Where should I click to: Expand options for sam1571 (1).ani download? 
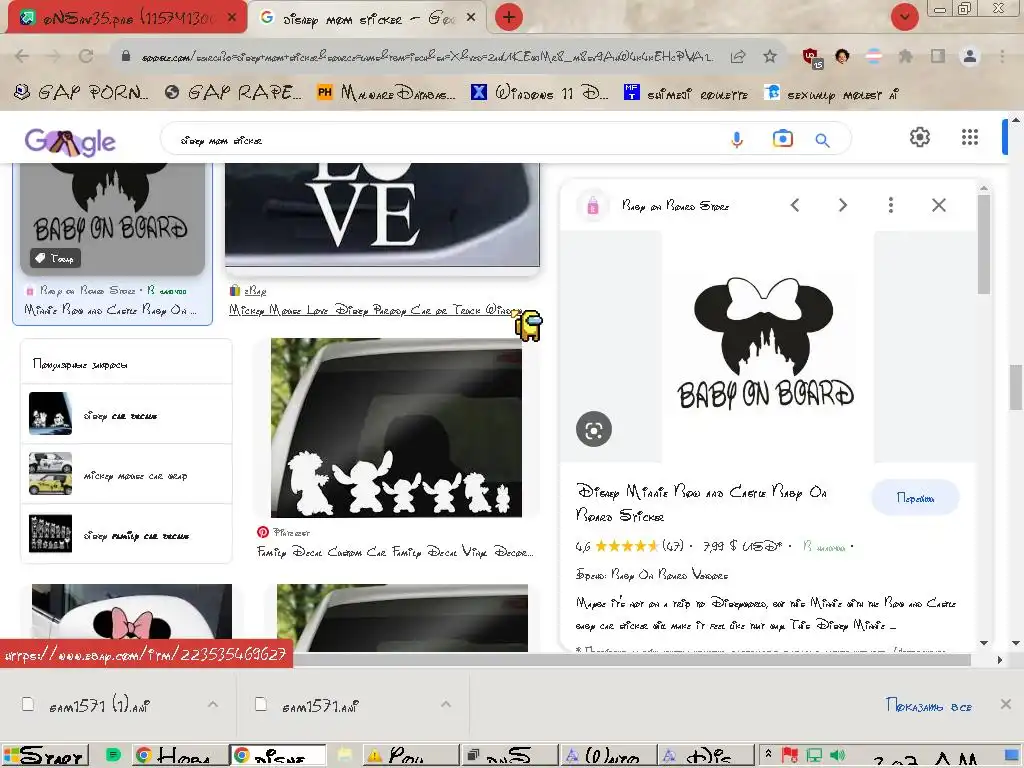[x=213, y=704]
